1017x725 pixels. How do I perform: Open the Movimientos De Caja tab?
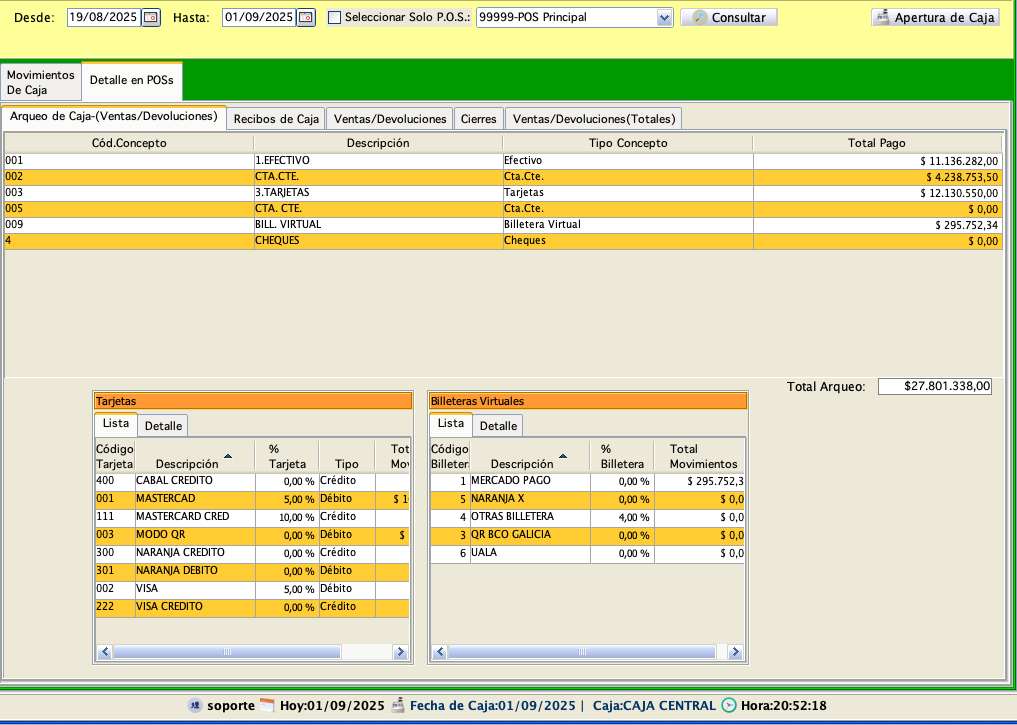click(x=40, y=82)
